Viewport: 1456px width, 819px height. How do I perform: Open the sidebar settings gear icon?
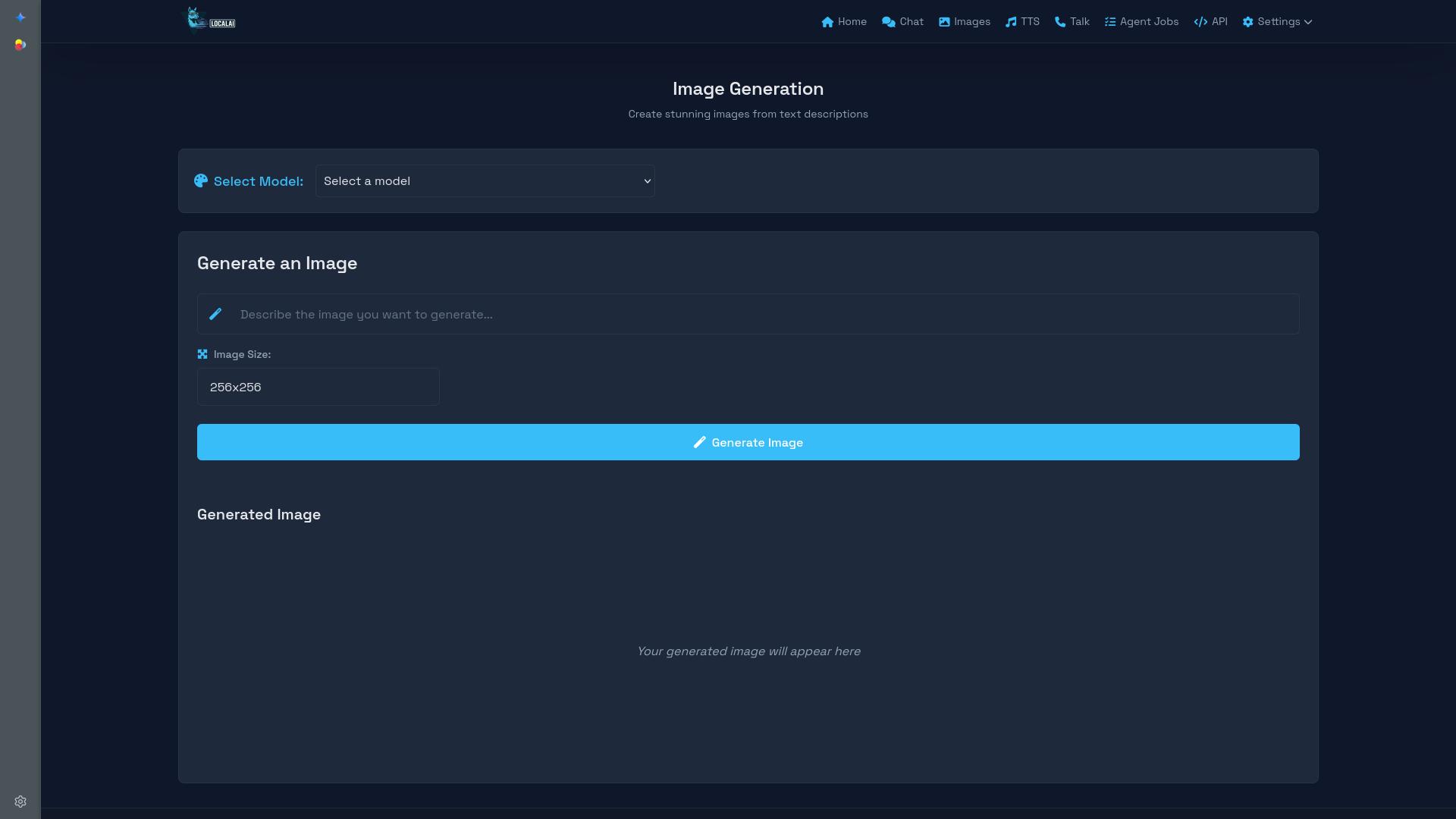(20, 802)
